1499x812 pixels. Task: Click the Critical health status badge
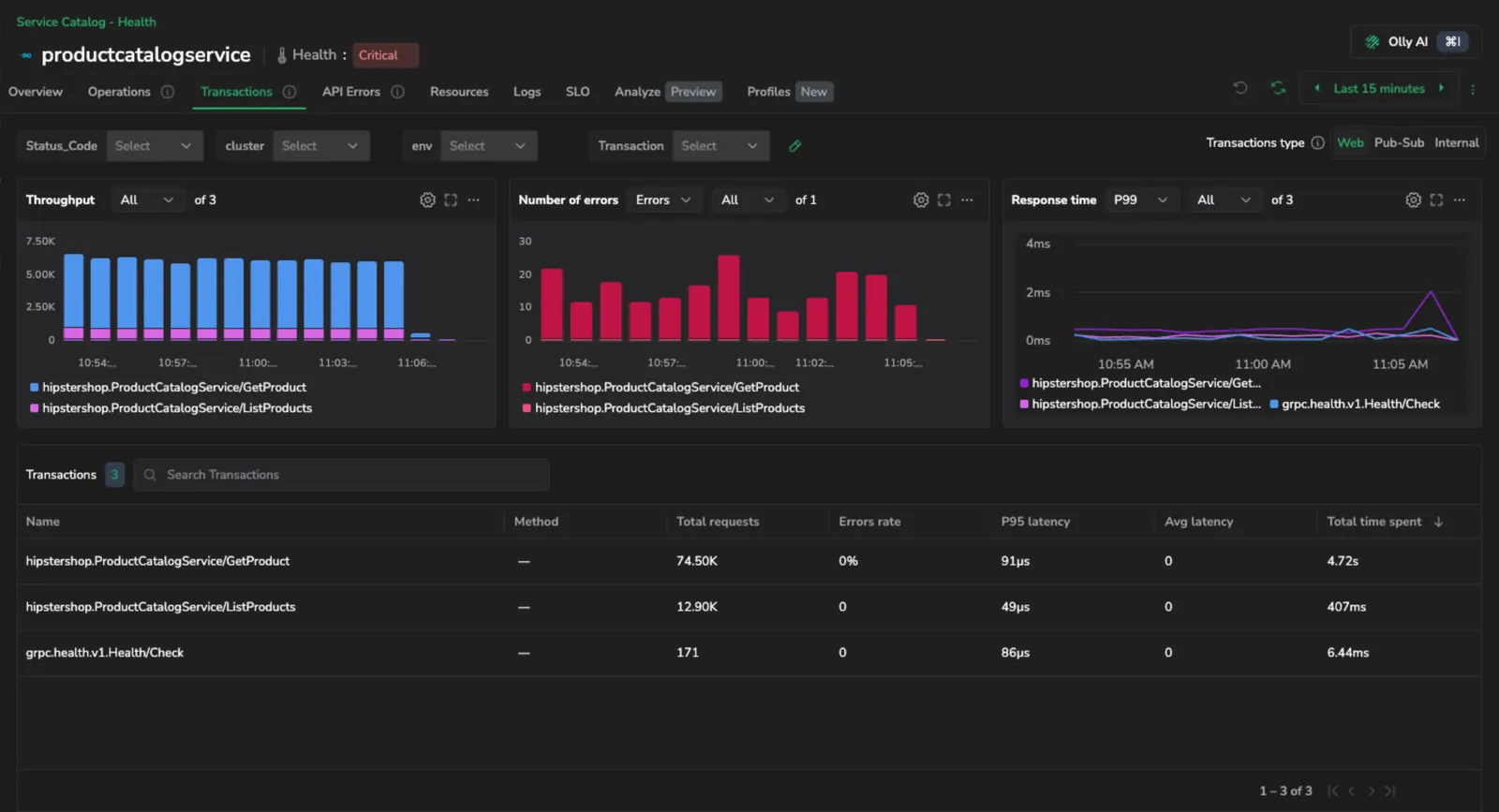pos(385,55)
